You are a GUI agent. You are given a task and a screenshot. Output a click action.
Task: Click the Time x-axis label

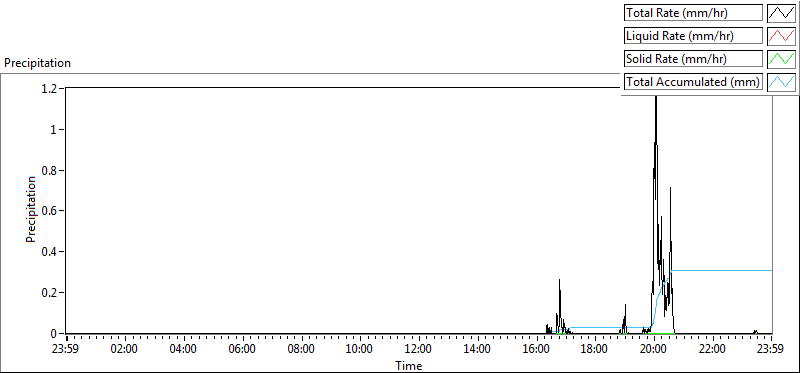pyautogui.click(x=409, y=366)
